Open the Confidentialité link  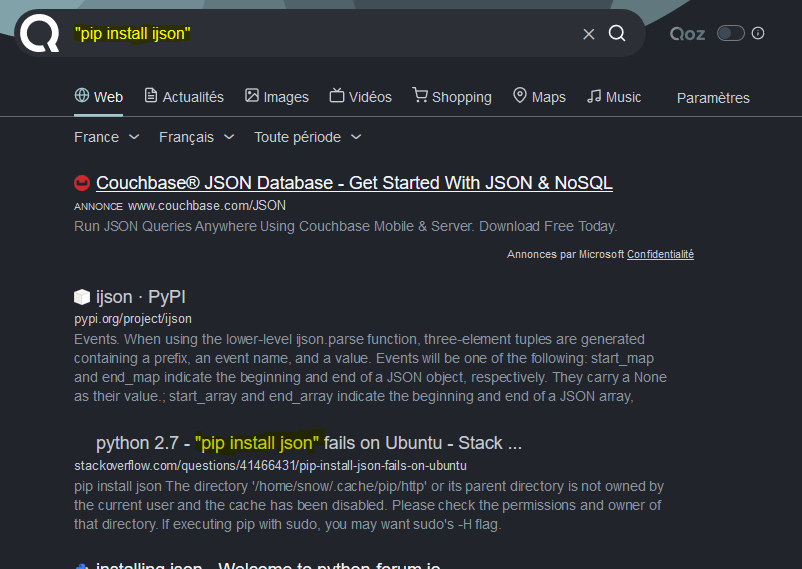point(660,254)
